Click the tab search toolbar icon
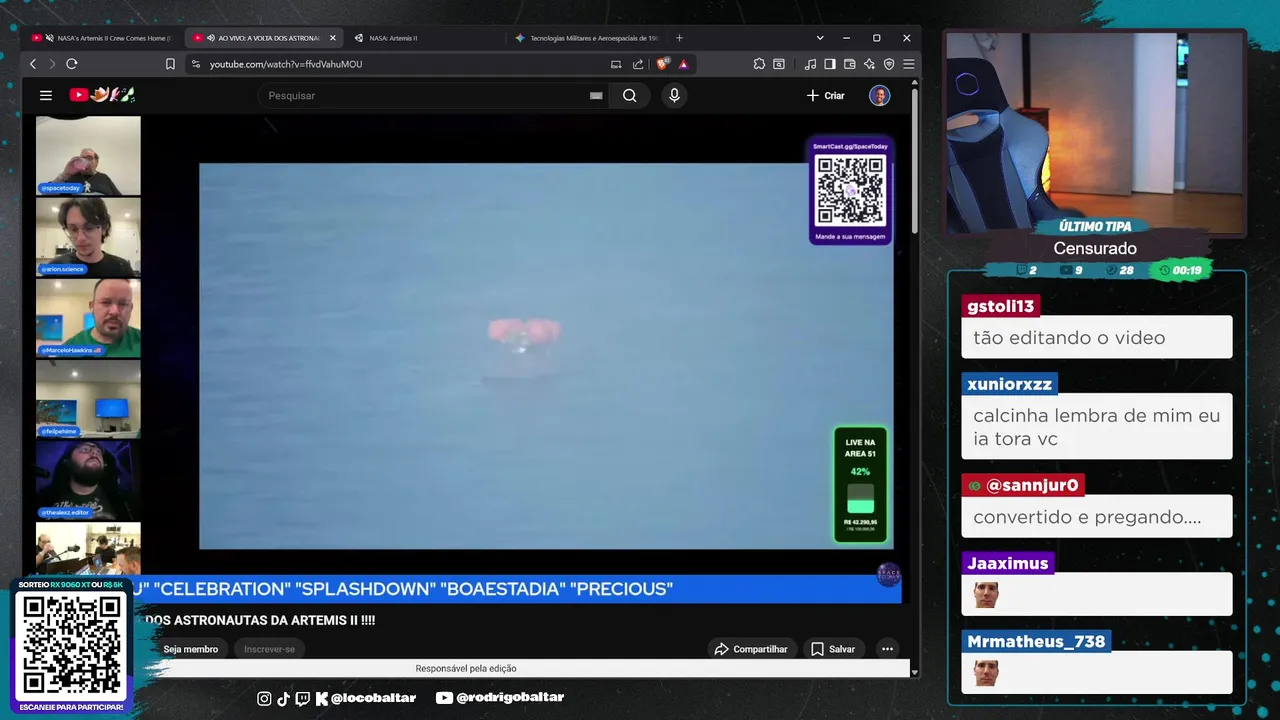1280x720 pixels. (x=779, y=64)
